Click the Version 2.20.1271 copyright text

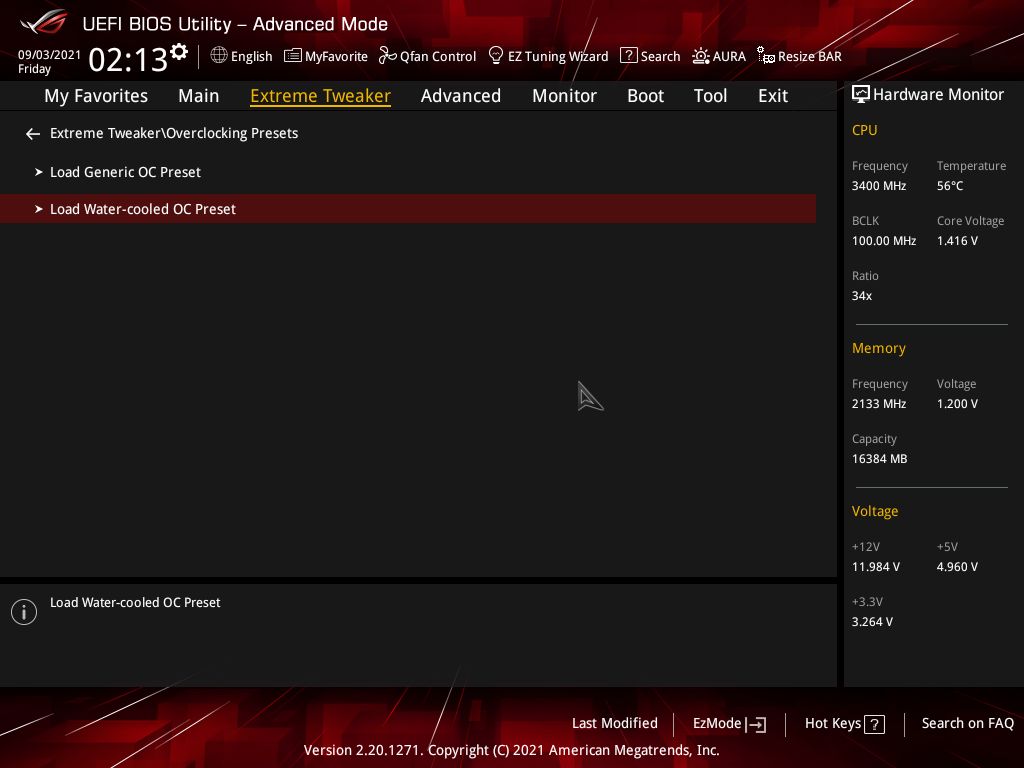tap(511, 750)
